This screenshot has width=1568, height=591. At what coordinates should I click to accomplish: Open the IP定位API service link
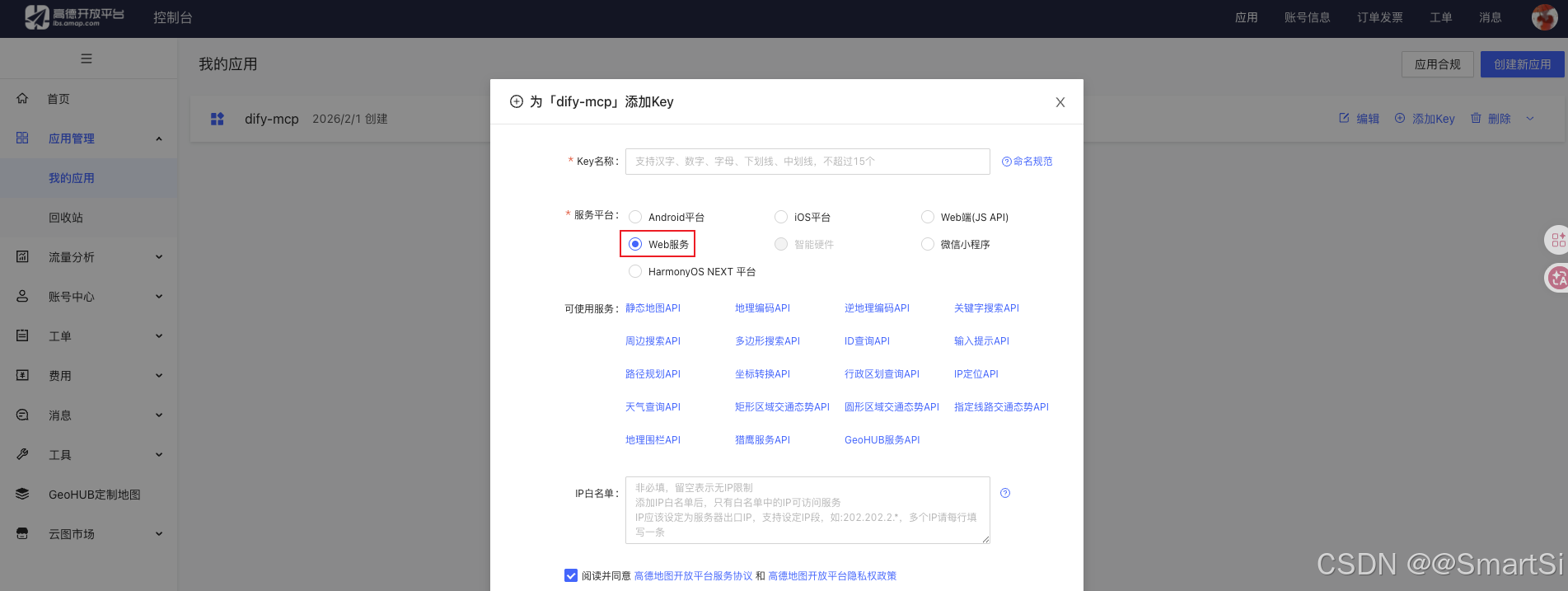point(976,374)
